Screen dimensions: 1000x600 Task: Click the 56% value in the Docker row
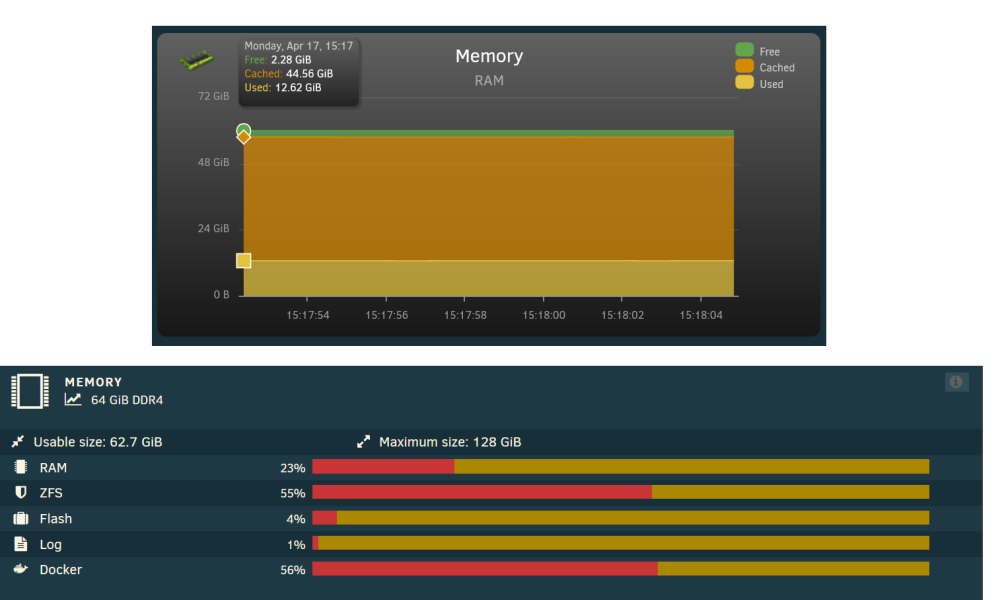pos(293,570)
